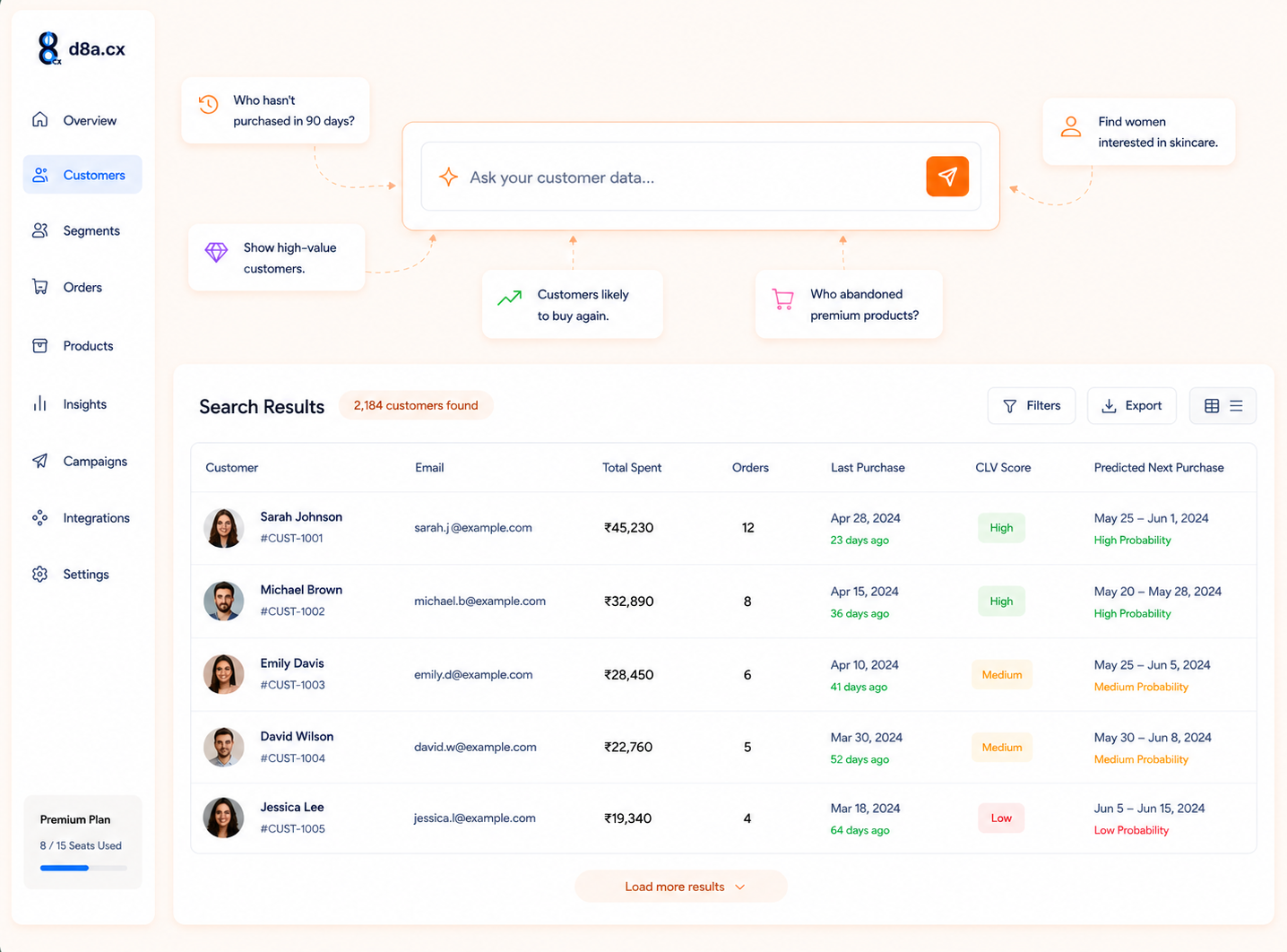Click the CLV Score column header

(x=1003, y=468)
